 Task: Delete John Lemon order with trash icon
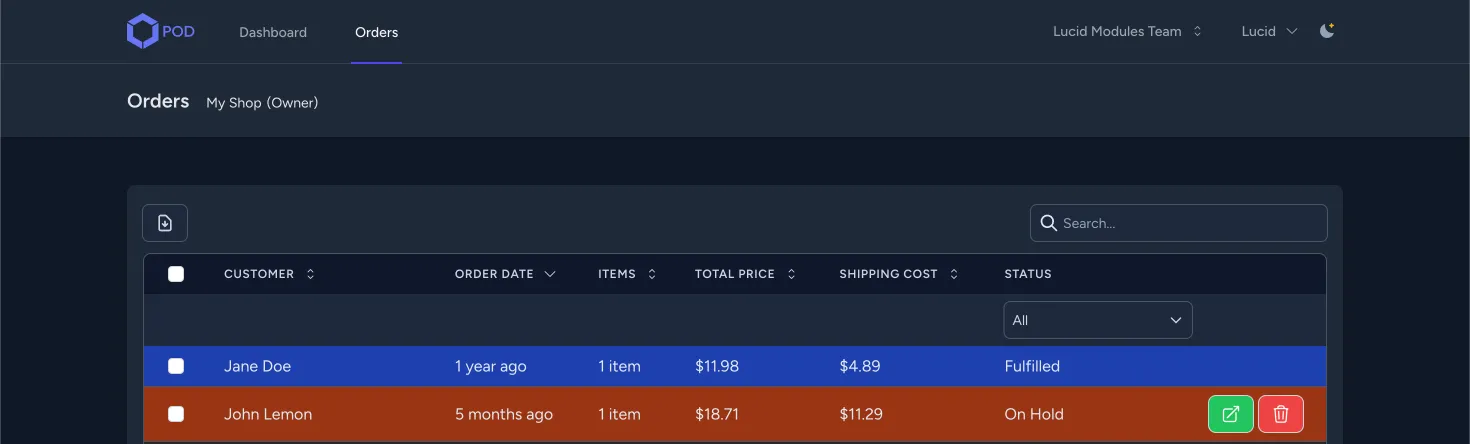[1281, 414]
